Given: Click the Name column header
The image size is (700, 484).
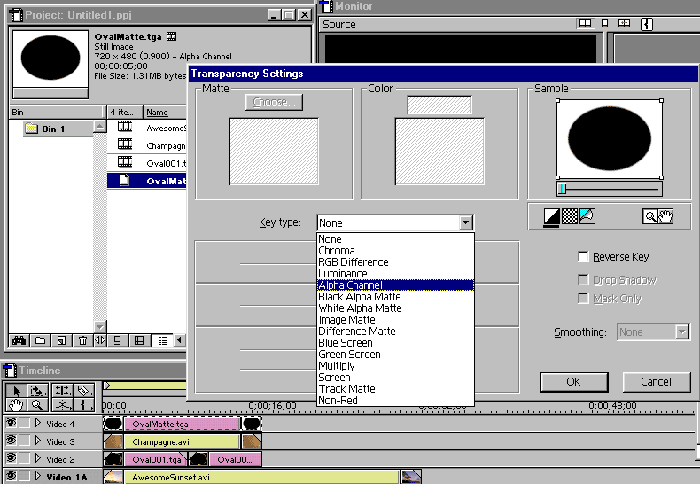Looking at the screenshot, I should pyautogui.click(x=165, y=112).
